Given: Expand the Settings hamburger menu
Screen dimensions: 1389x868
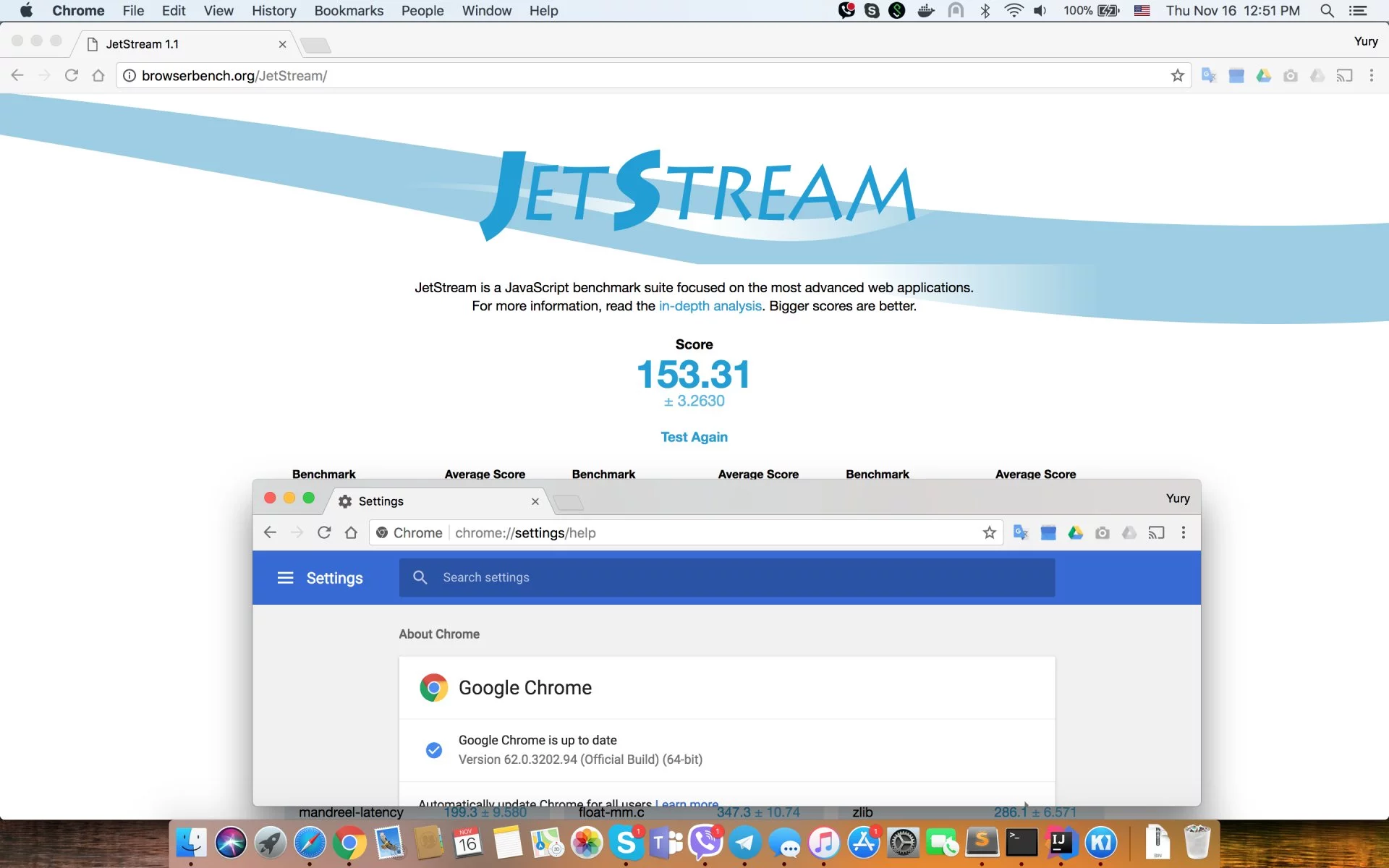Looking at the screenshot, I should [x=286, y=577].
